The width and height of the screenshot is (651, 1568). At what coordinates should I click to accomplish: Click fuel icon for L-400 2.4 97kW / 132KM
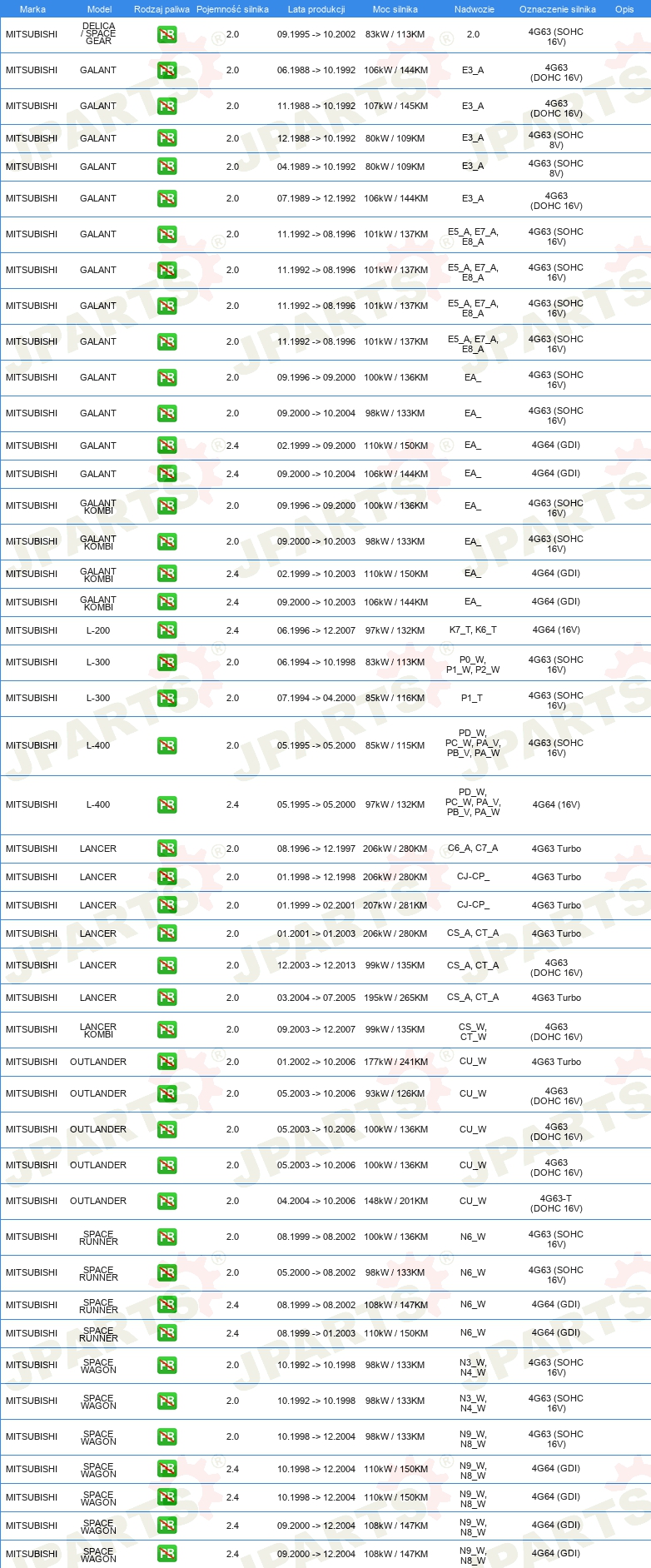(x=167, y=805)
